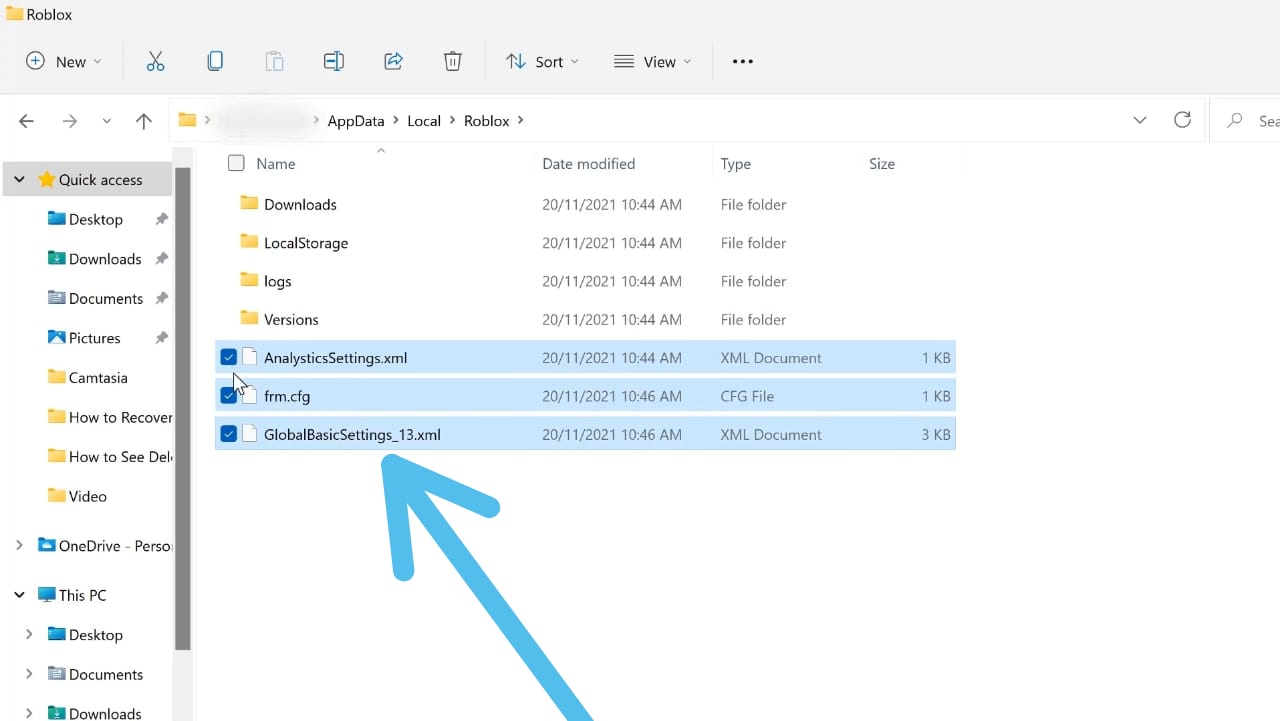Open the Sort dropdown menu
The image size is (1280, 721).
pos(542,62)
